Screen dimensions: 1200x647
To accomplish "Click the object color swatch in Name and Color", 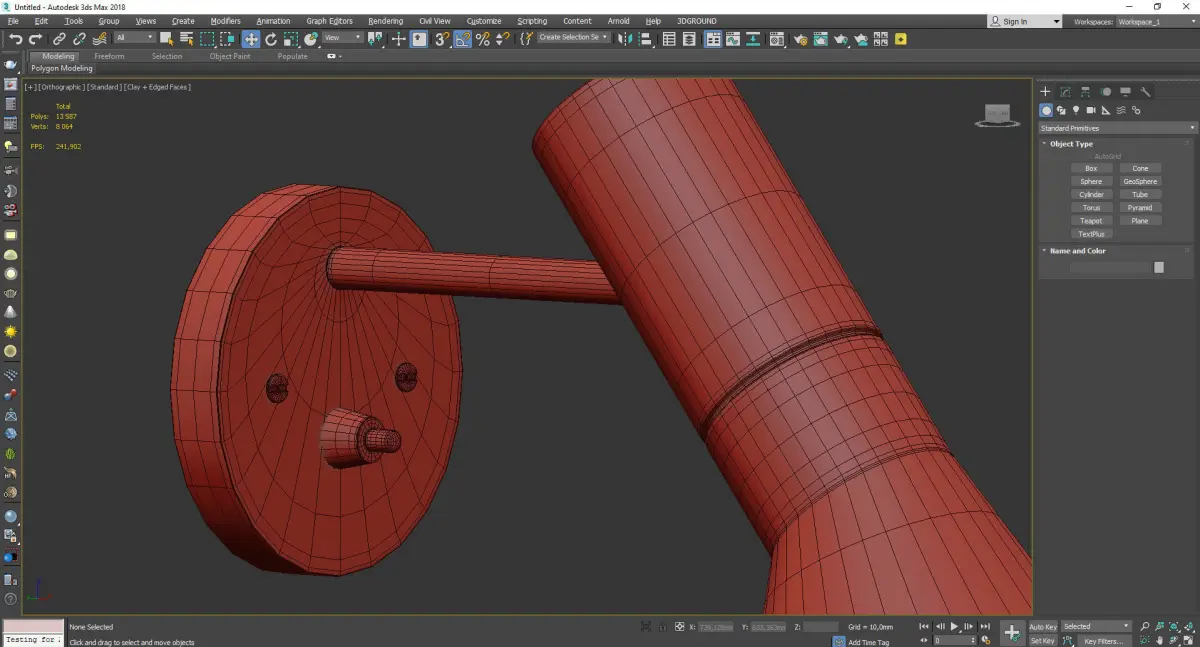I will [1158, 267].
